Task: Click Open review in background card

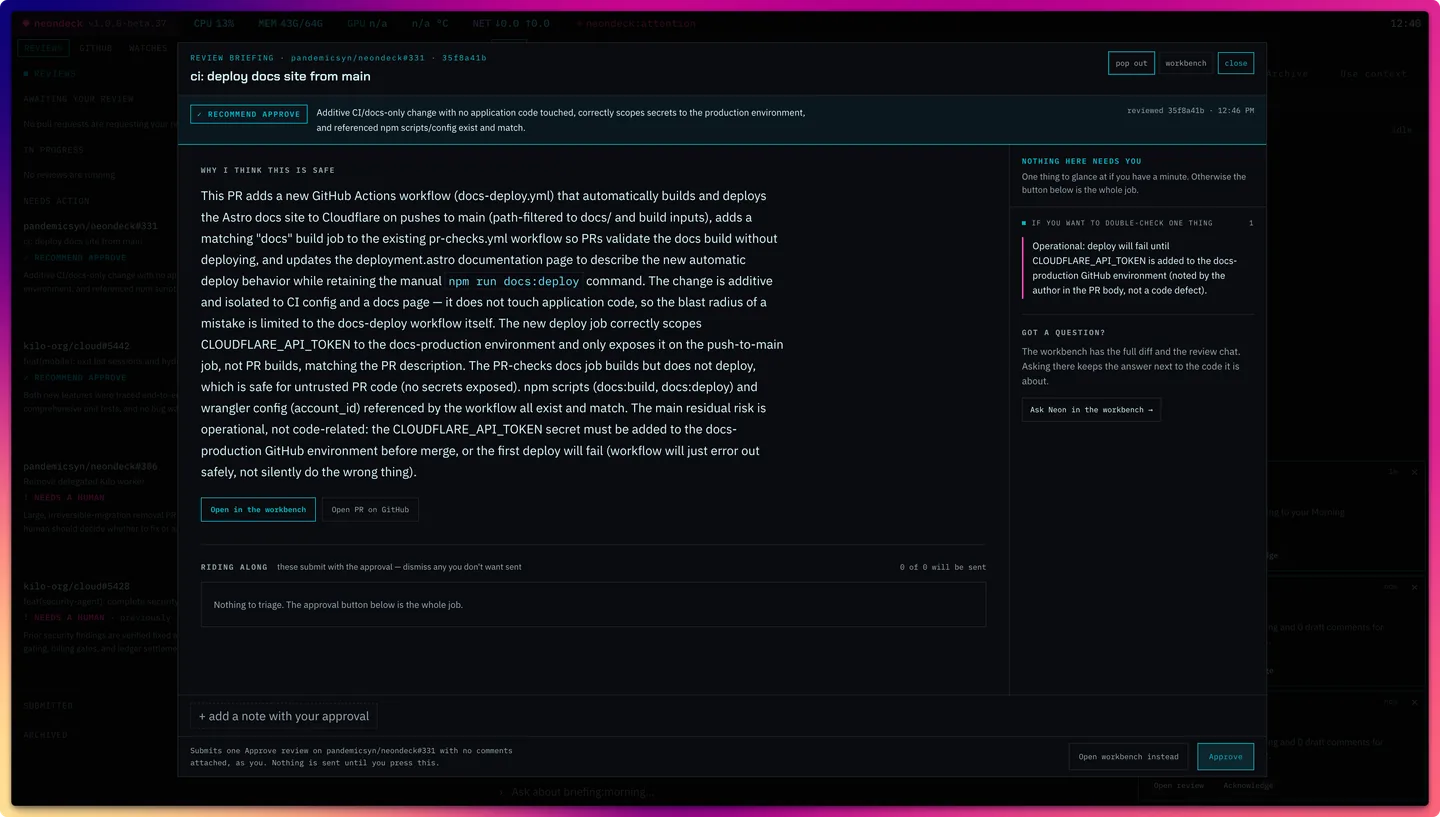Action: (1179, 786)
